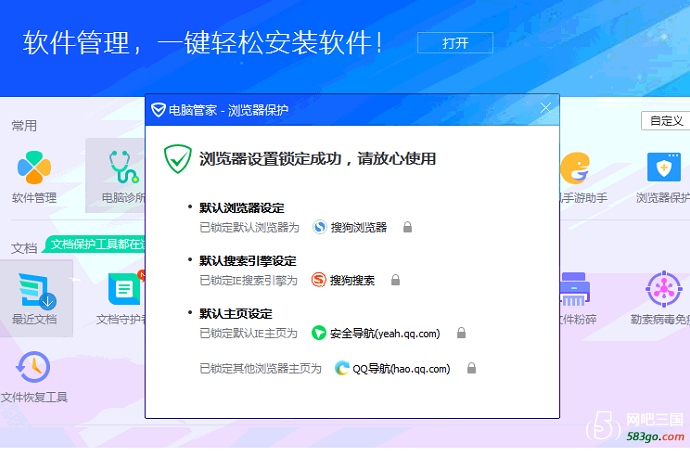Click the 默认搜索引擎设定 heading

248,261
